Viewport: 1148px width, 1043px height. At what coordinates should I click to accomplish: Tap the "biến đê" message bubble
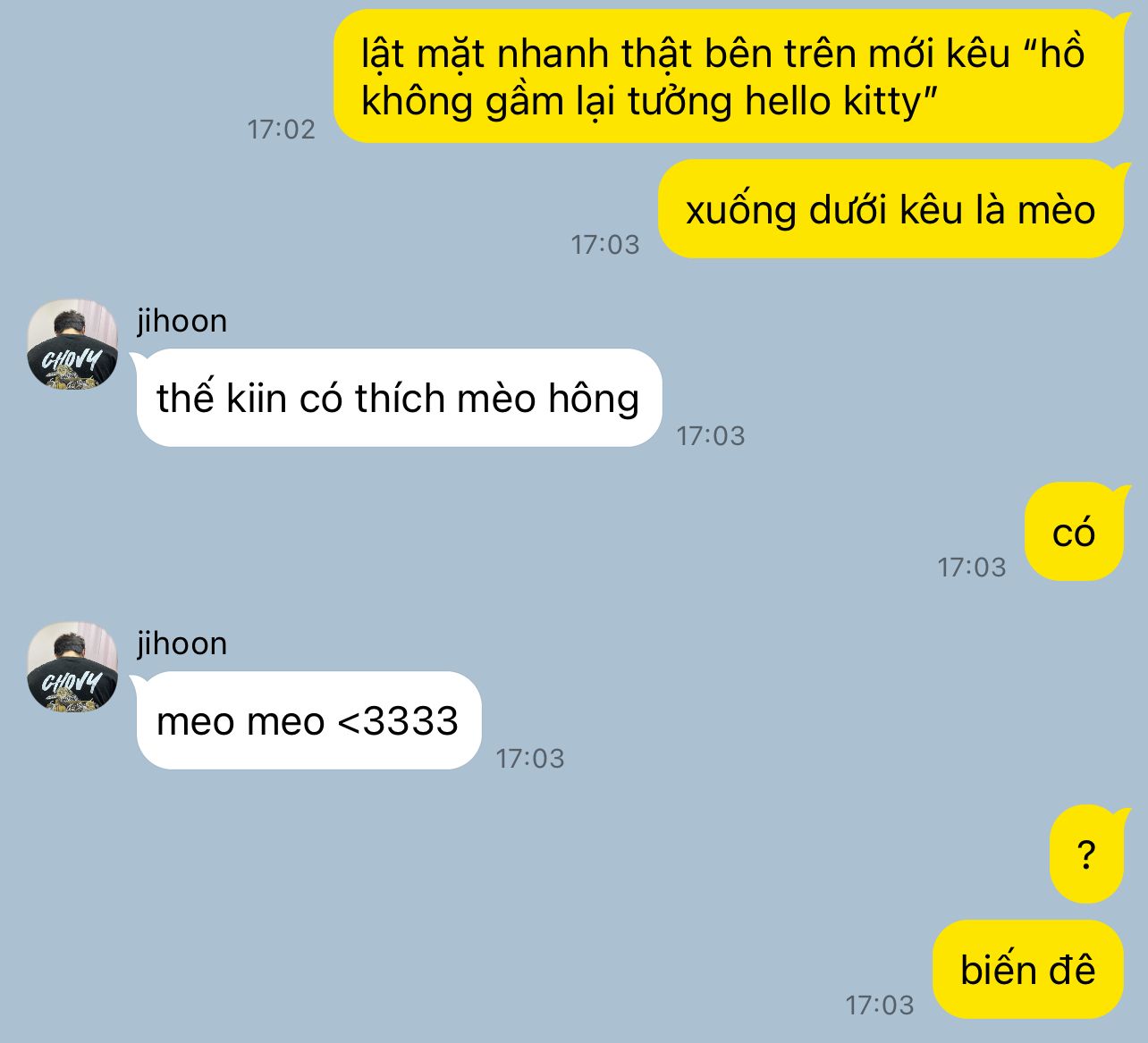coord(1027,970)
